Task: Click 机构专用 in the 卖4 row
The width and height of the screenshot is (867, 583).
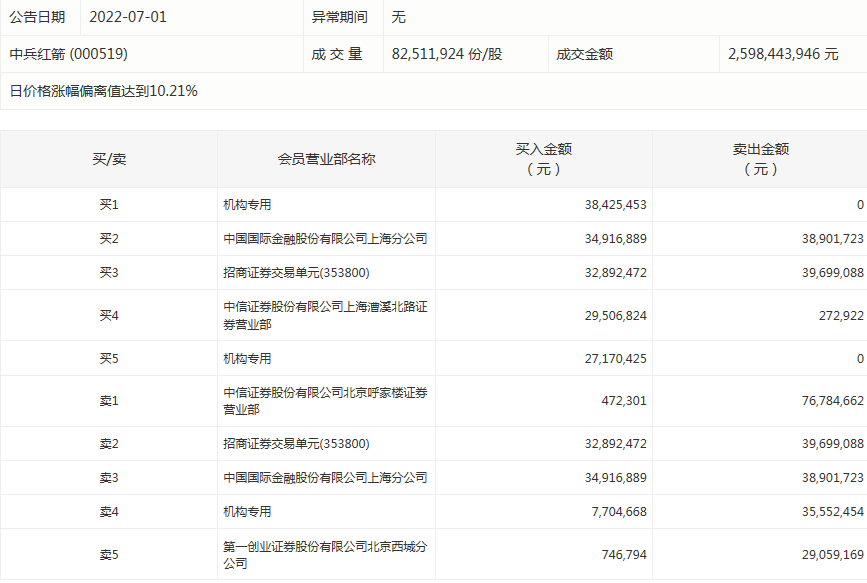Action: point(247,512)
